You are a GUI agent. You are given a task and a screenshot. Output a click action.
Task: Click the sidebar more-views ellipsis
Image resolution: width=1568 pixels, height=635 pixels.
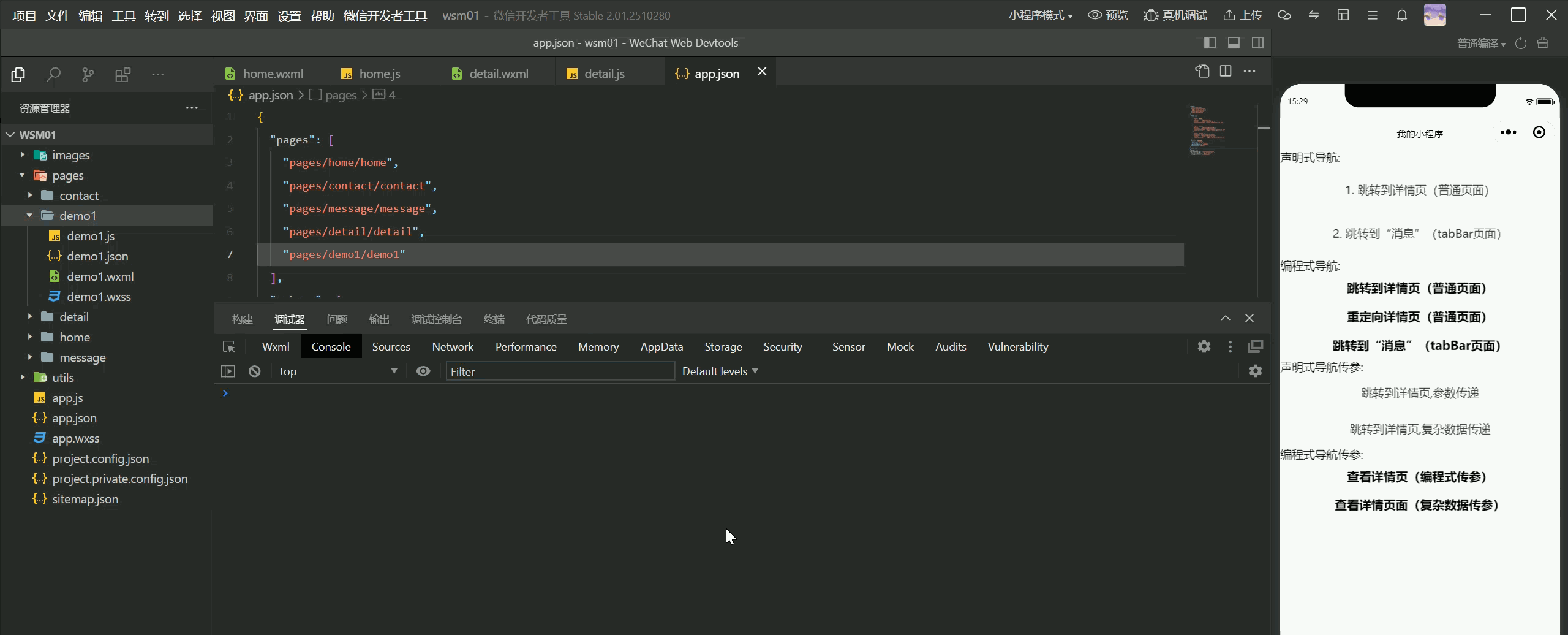[158, 75]
